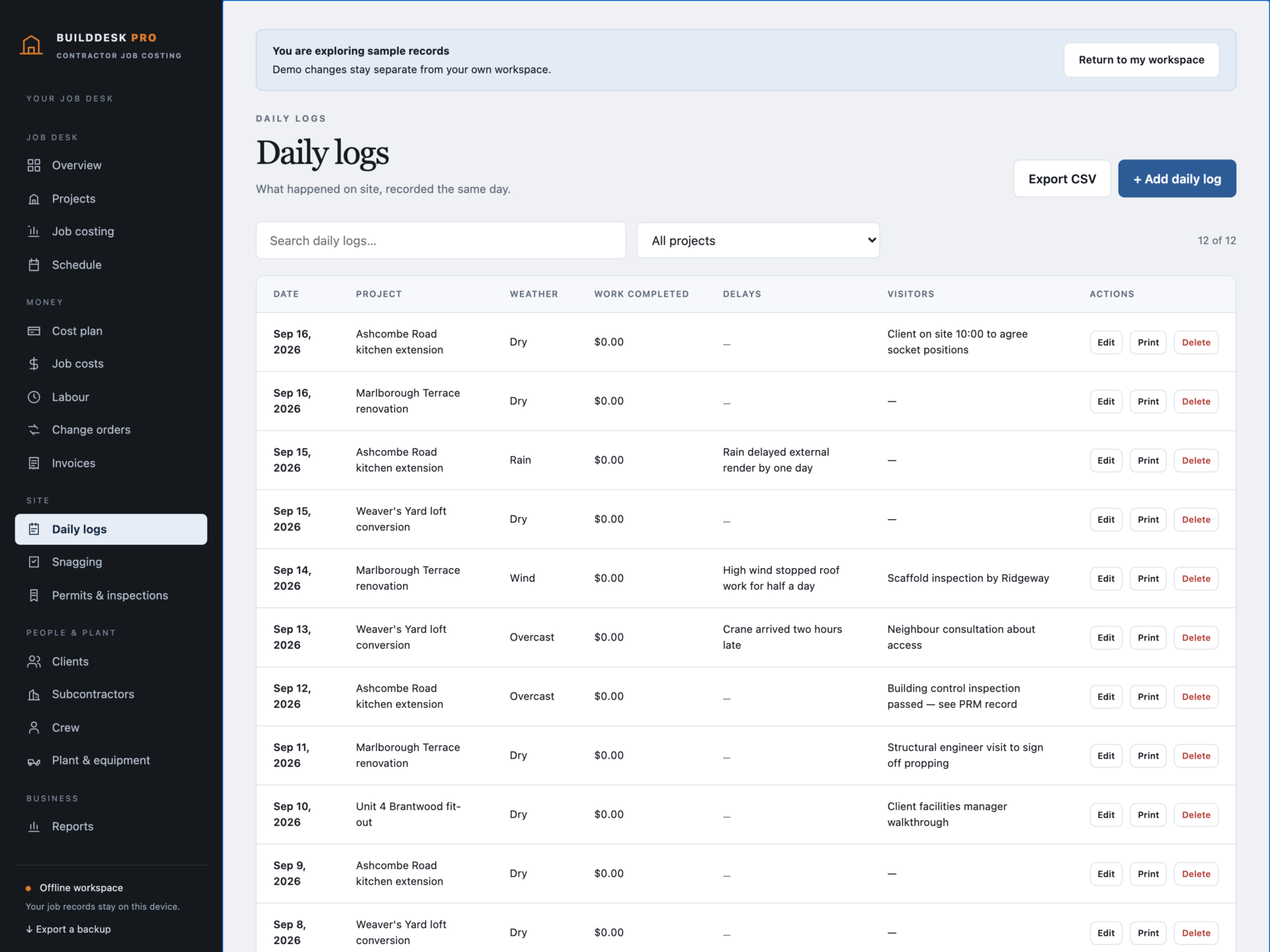Screen dimensions: 1270x952
Task: Delete Sep 15 Ashcombe Road rain log
Action: tap(1196, 461)
